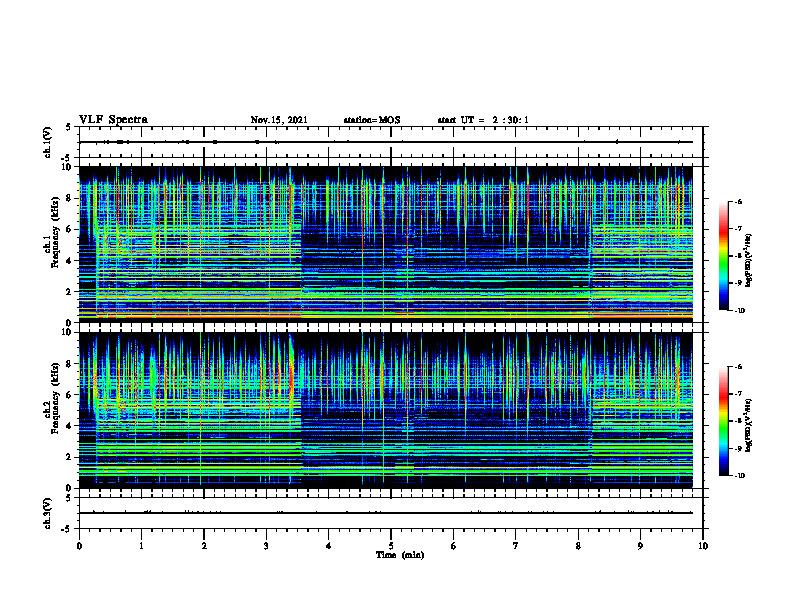This screenshot has height=612, width=792.
Task: Click the ch.2 colorbar log(PSD) unit label
Action: pos(749,426)
